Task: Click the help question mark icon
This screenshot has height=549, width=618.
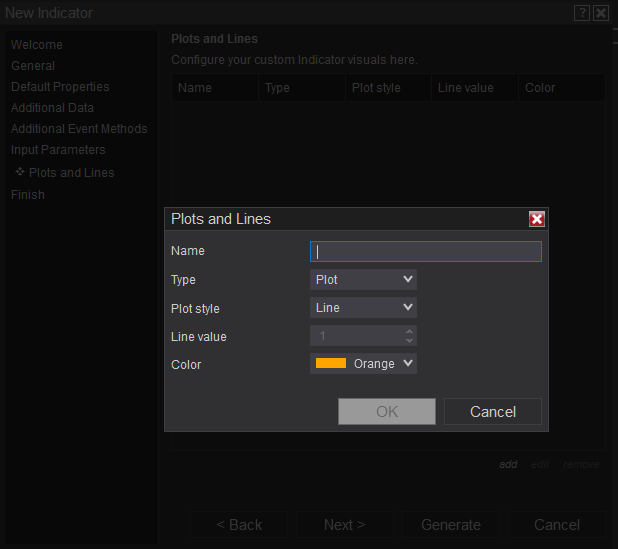Action: pyautogui.click(x=582, y=13)
